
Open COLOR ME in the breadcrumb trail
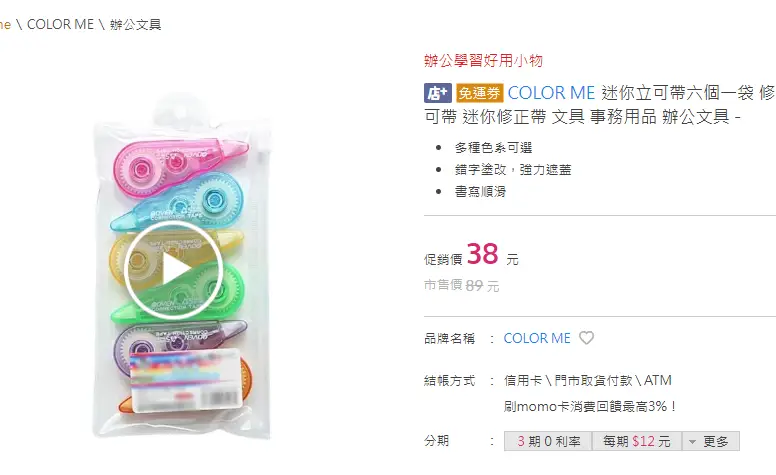click(x=61, y=24)
